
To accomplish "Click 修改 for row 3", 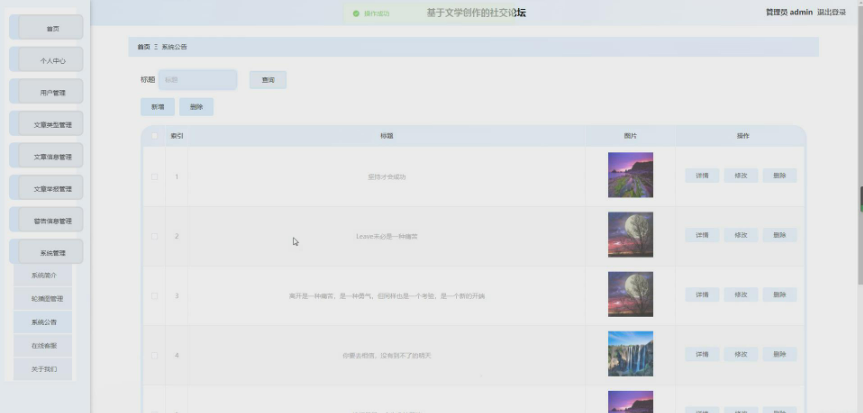I will (x=741, y=295).
